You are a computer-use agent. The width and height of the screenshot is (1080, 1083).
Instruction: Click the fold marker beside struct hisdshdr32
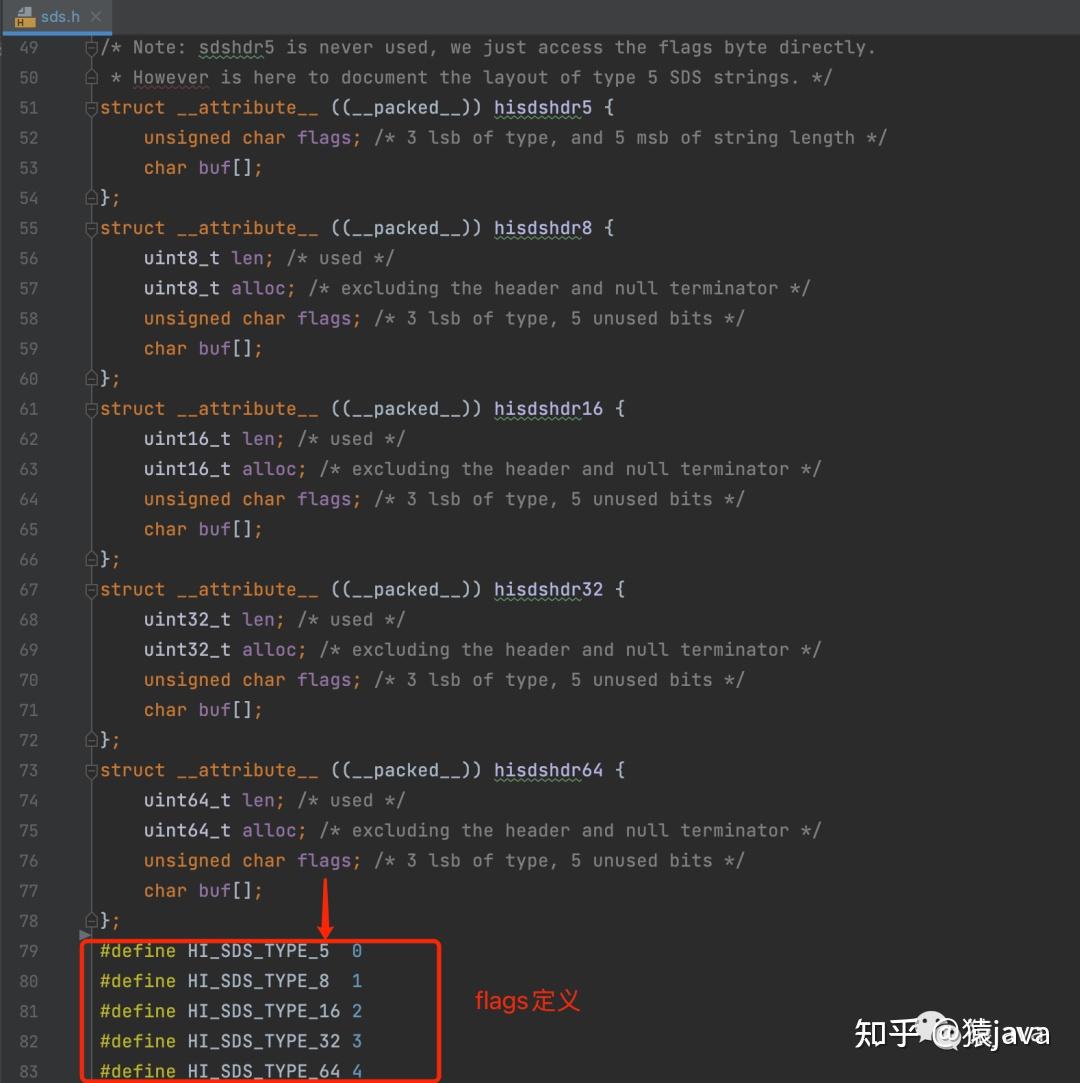tap(90, 589)
